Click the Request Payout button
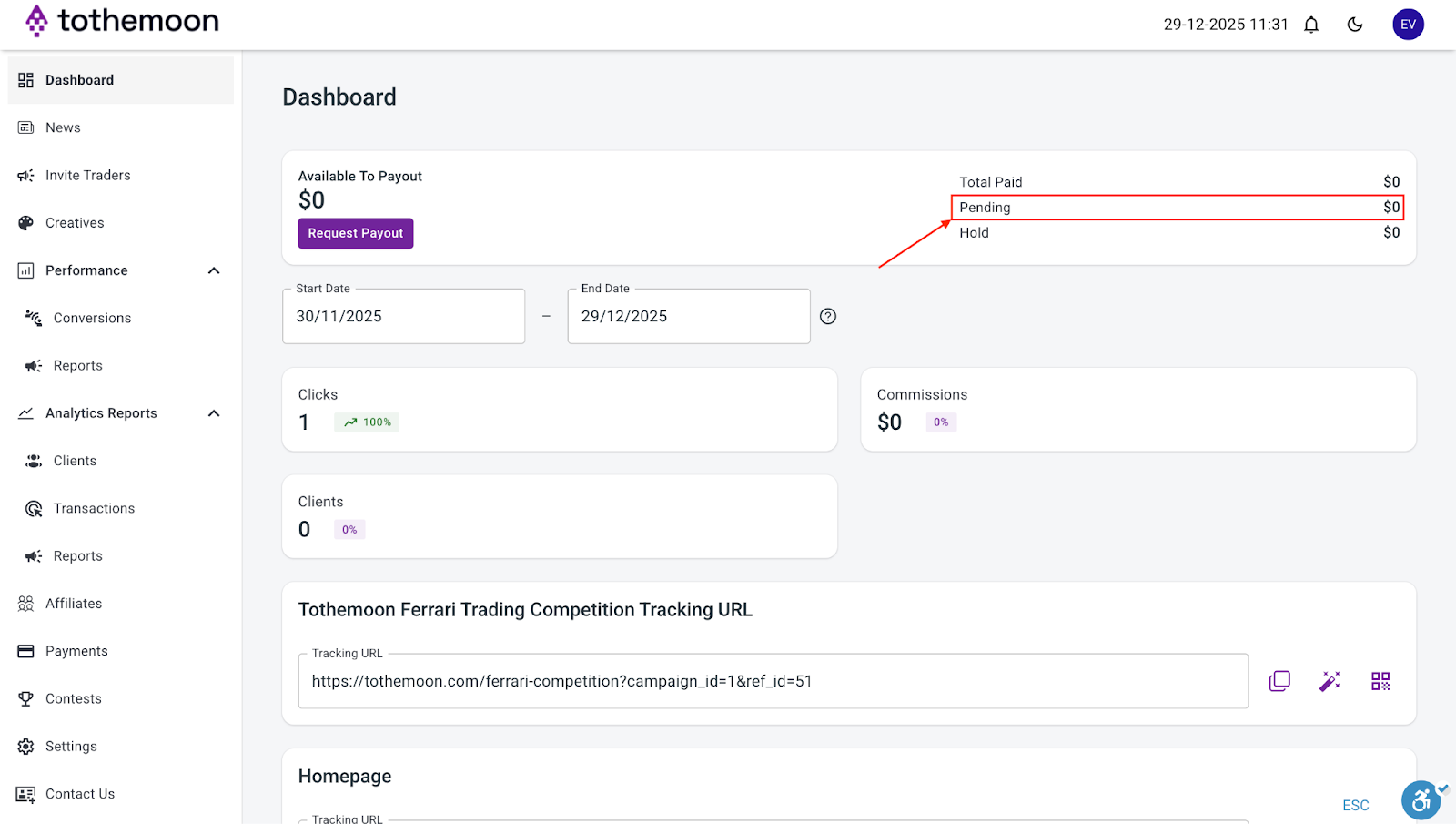 click(x=356, y=233)
